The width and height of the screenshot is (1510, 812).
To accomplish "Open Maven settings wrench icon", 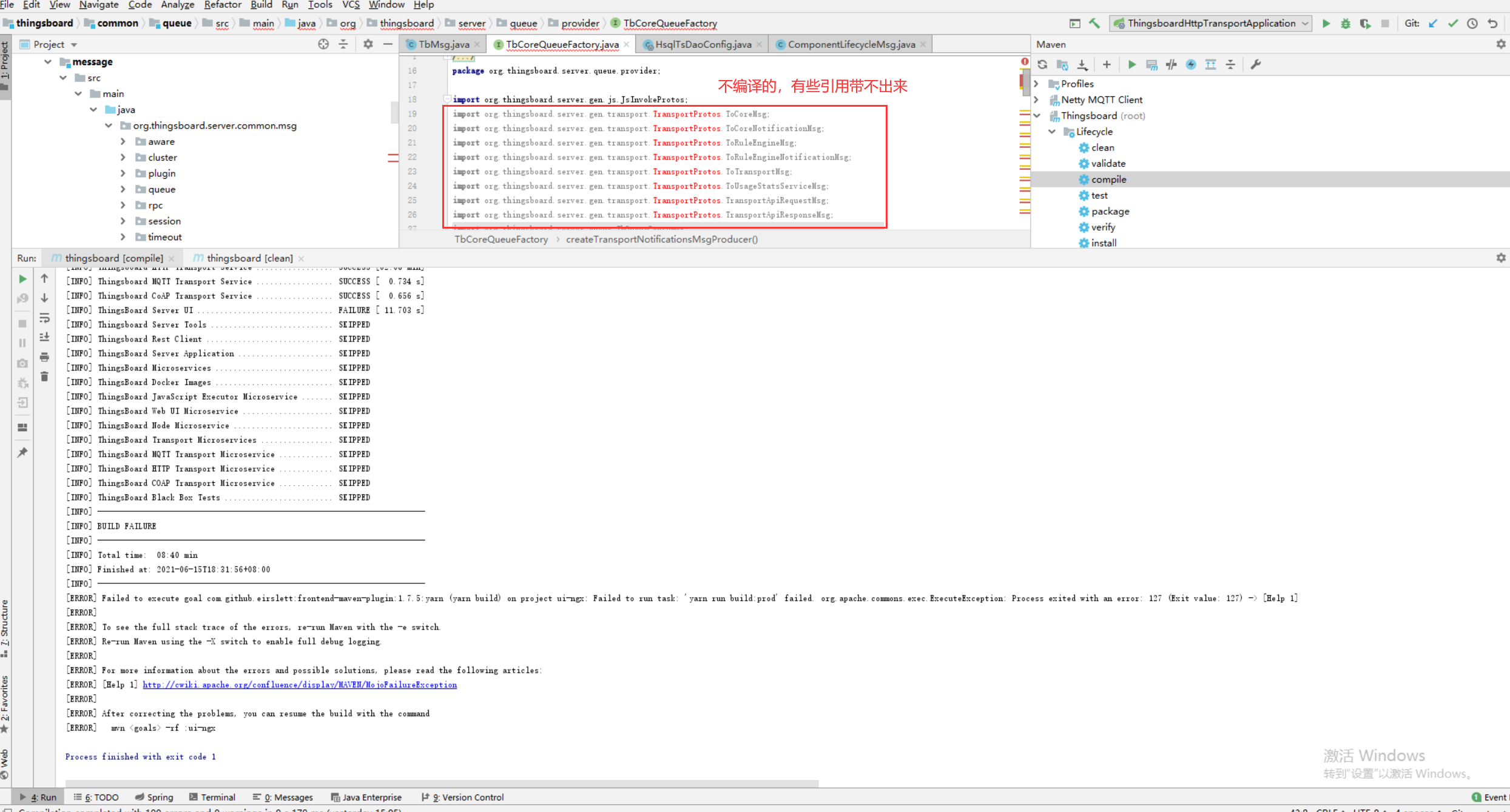I will click(1256, 64).
